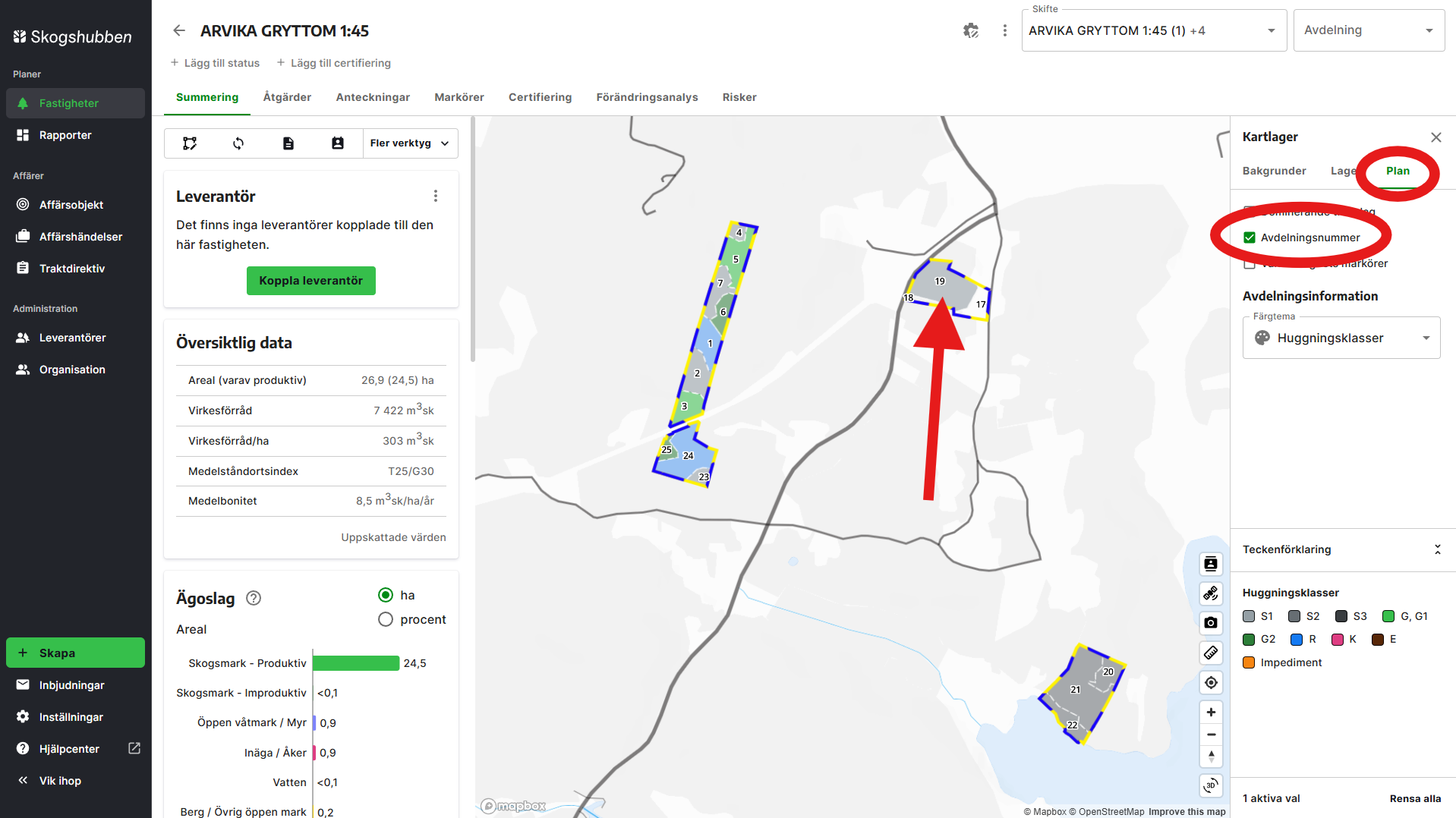1456x818 pixels.
Task: Close the Kartlager panel
Action: (x=1436, y=137)
